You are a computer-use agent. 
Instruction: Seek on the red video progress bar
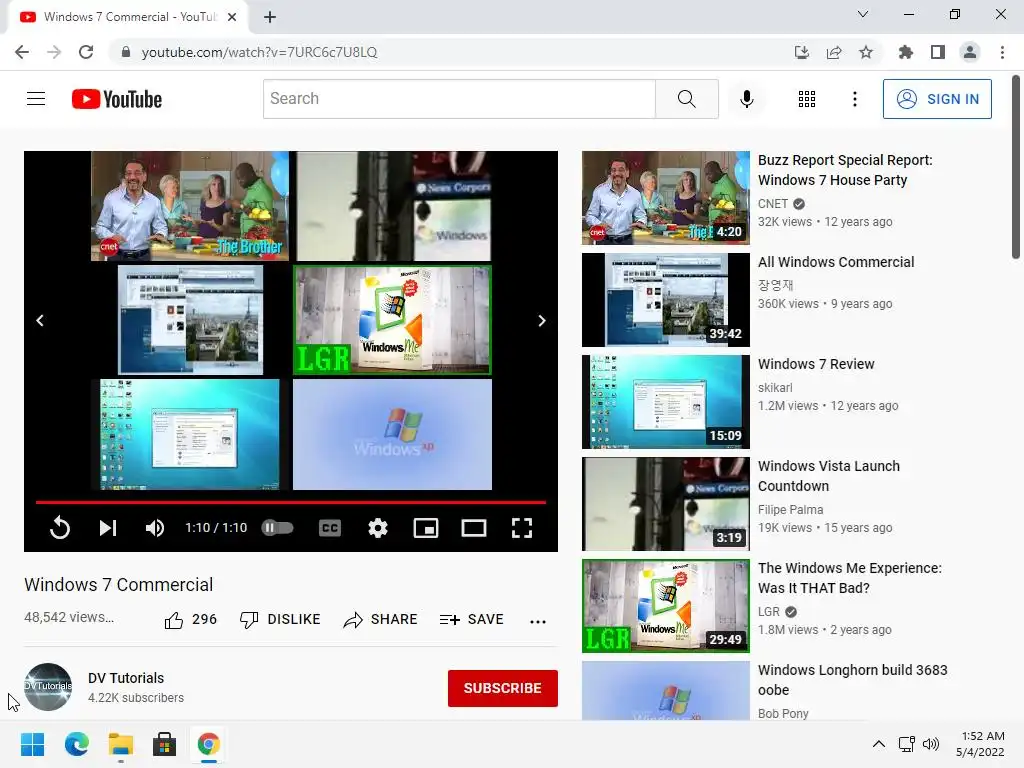[x=291, y=502]
